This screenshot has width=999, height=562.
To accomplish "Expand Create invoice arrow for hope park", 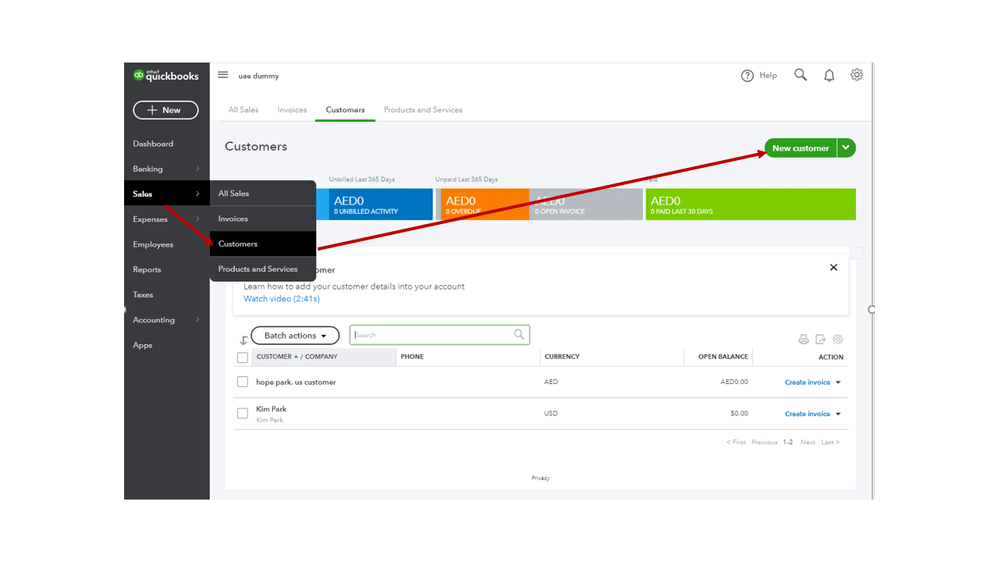I will point(838,382).
